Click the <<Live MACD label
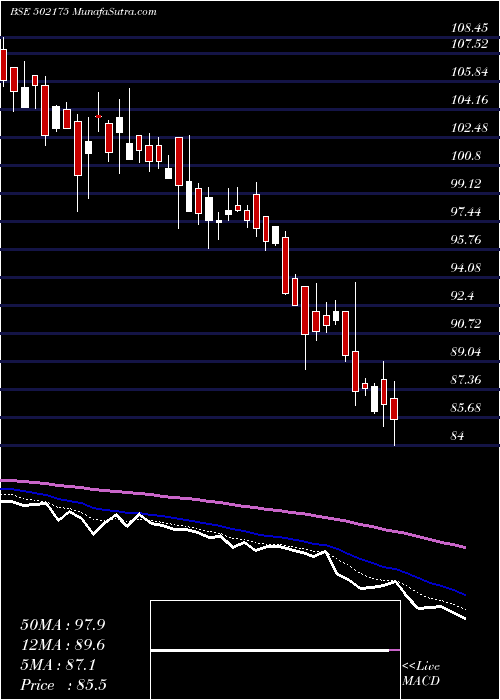Screen dimensions: 500x700 [x=421, y=674]
